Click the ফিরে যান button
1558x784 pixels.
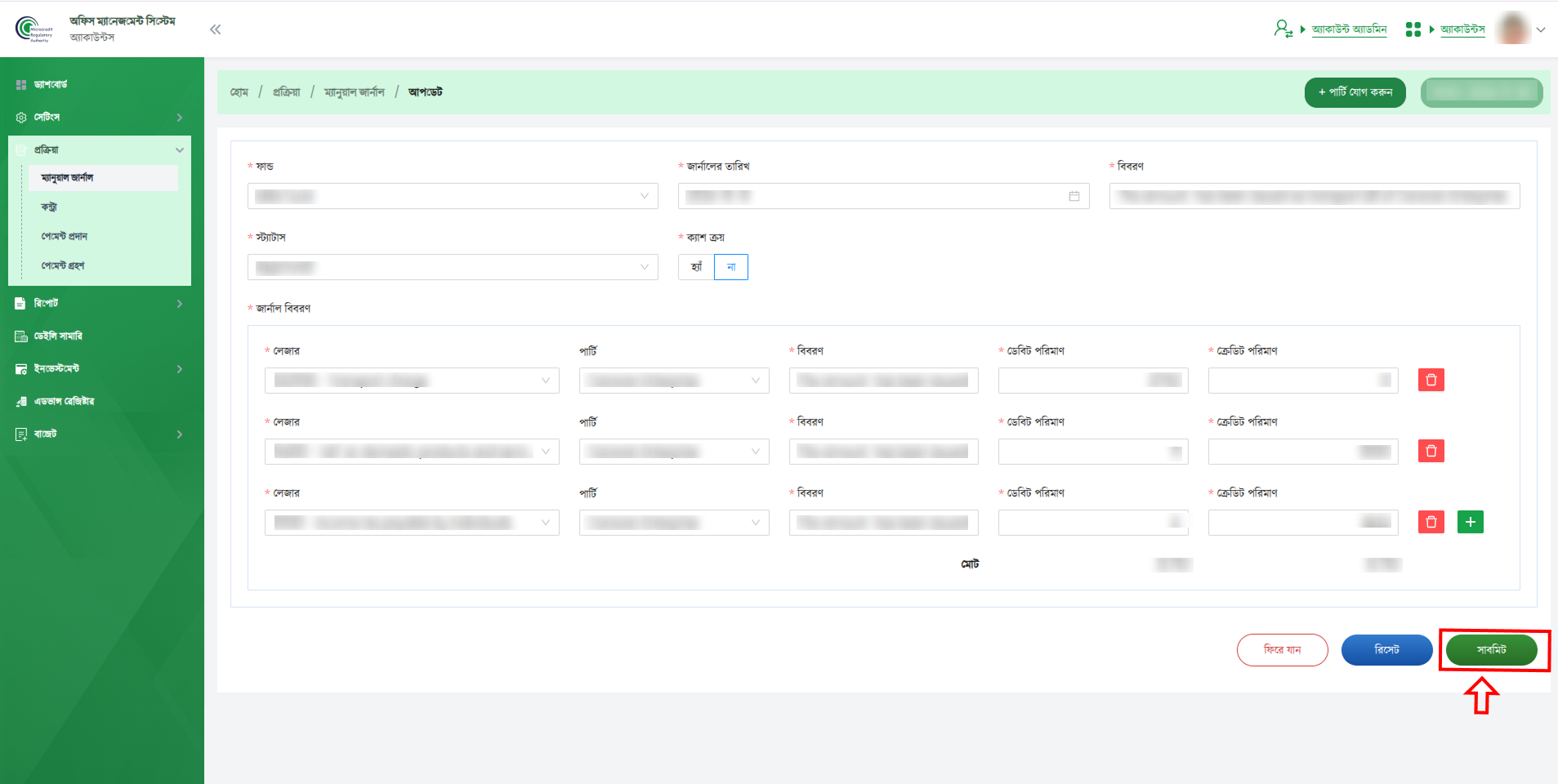click(1283, 650)
